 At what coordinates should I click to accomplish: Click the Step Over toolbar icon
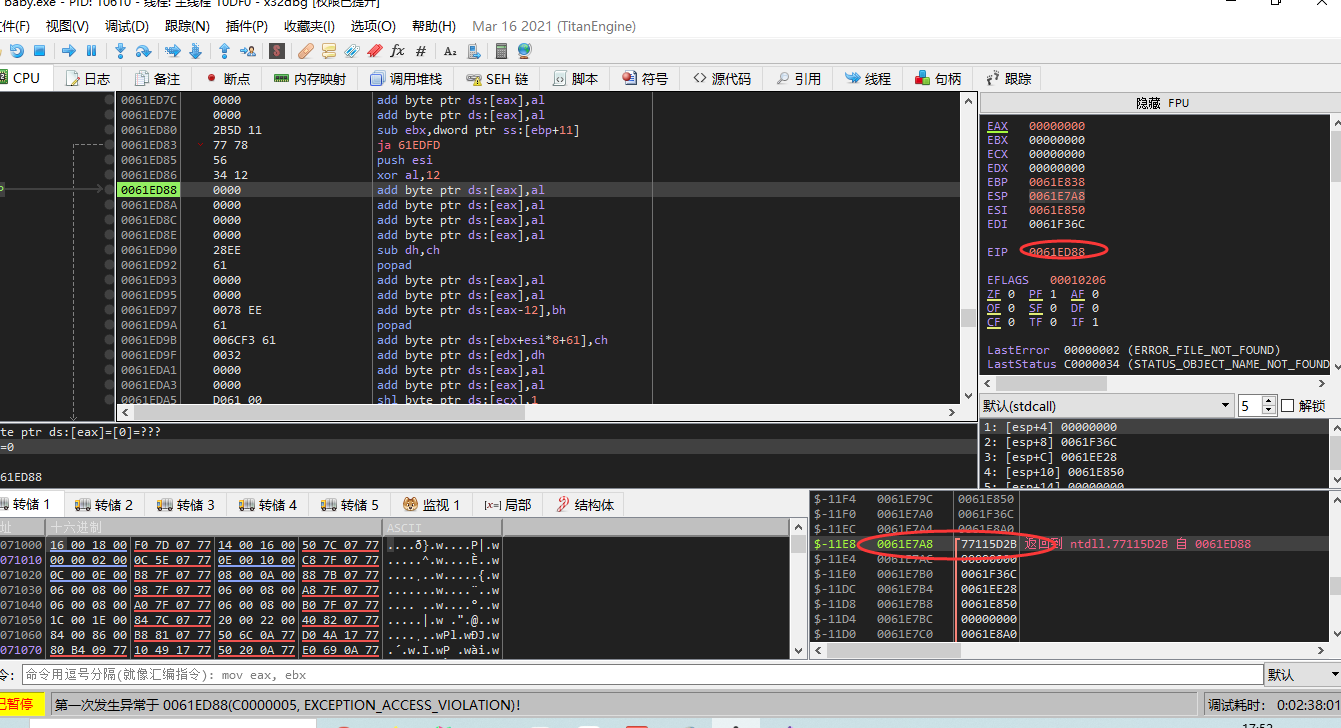tap(143, 51)
